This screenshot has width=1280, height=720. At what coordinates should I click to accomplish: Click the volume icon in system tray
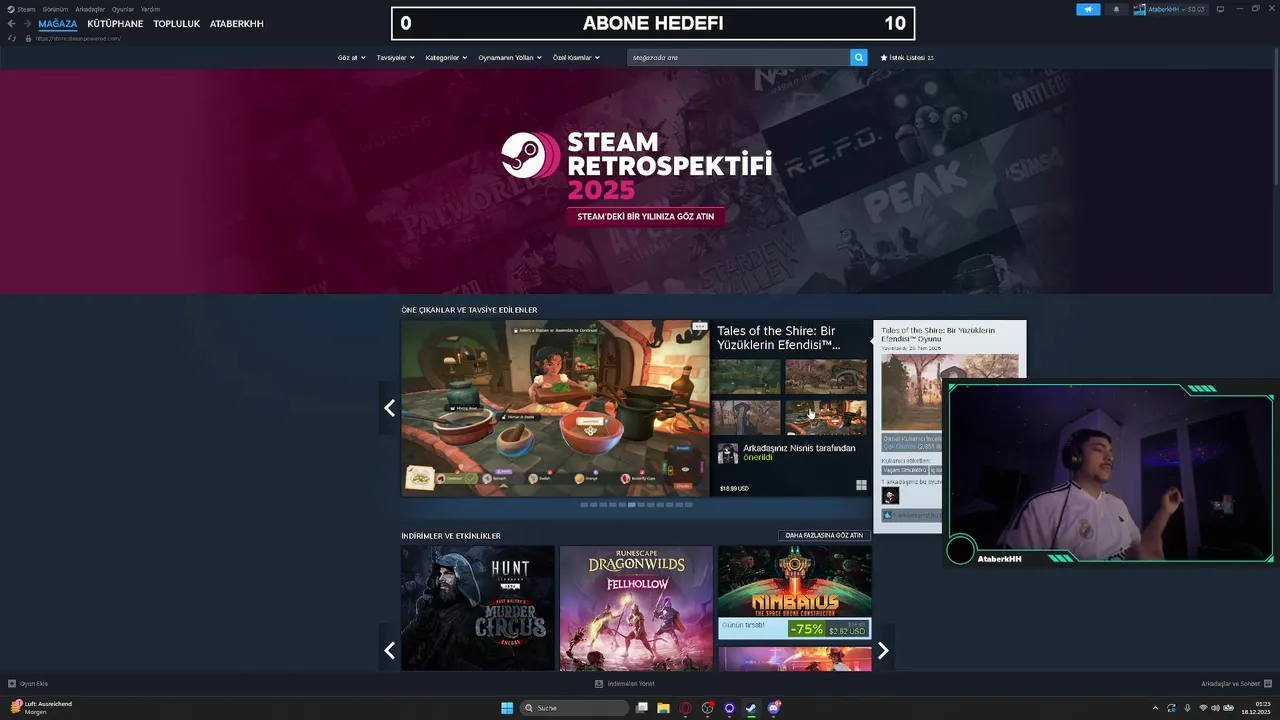point(1215,708)
